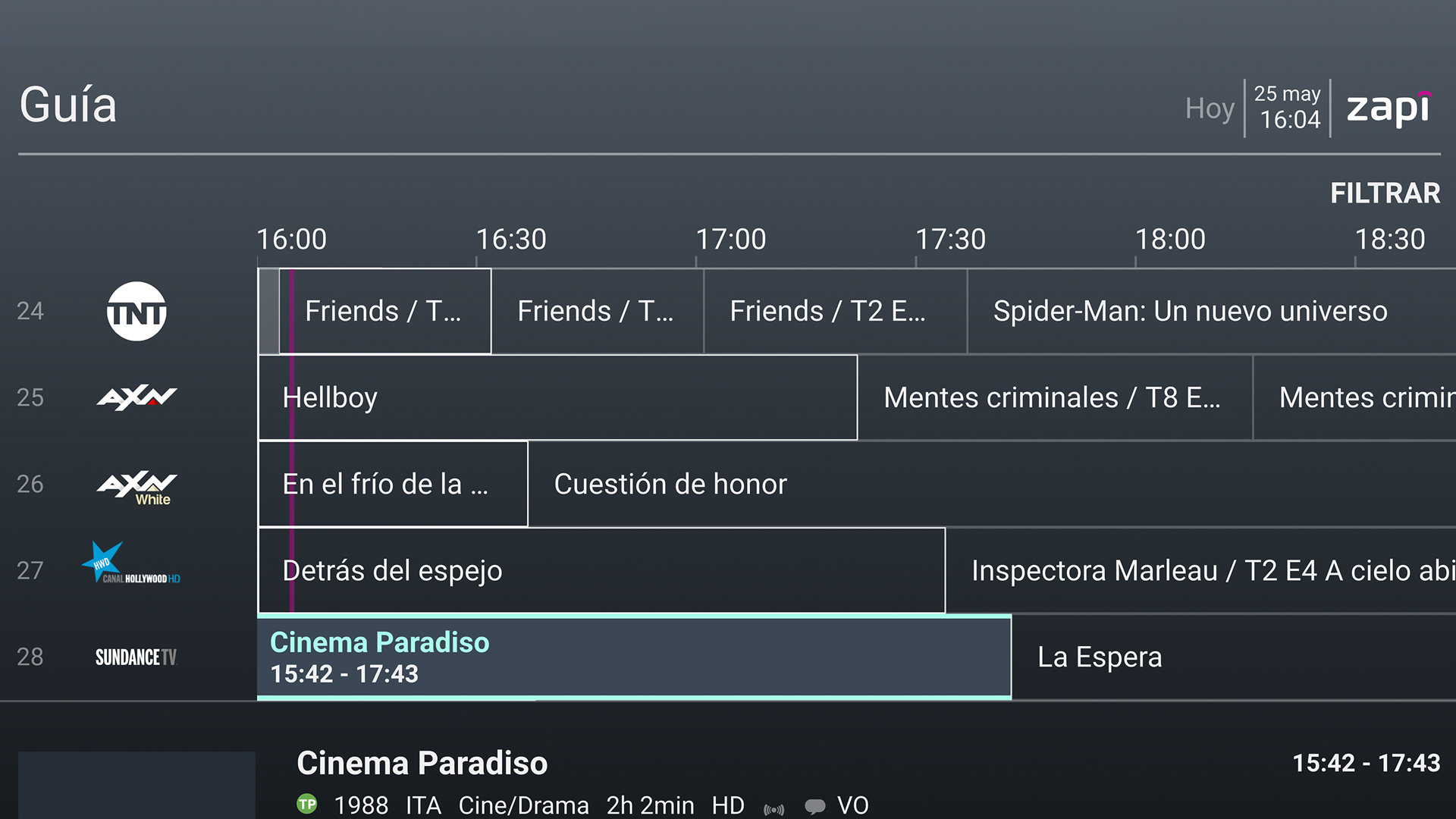Select the highlighted Cinema Paradiso program
1456x819 pixels.
[634, 657]
